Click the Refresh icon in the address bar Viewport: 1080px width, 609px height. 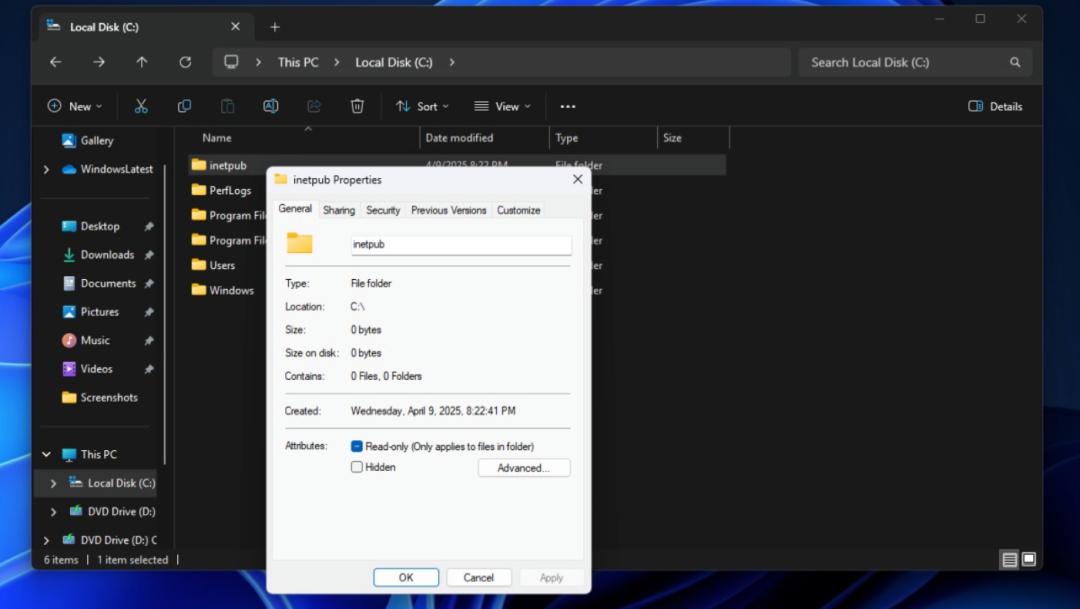click(185, 61)
